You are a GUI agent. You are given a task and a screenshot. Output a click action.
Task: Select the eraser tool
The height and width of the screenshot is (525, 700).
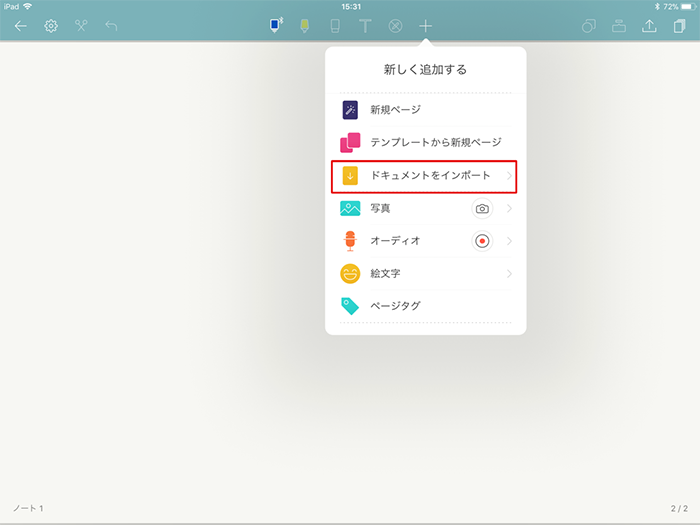click(x=335, y=26)
